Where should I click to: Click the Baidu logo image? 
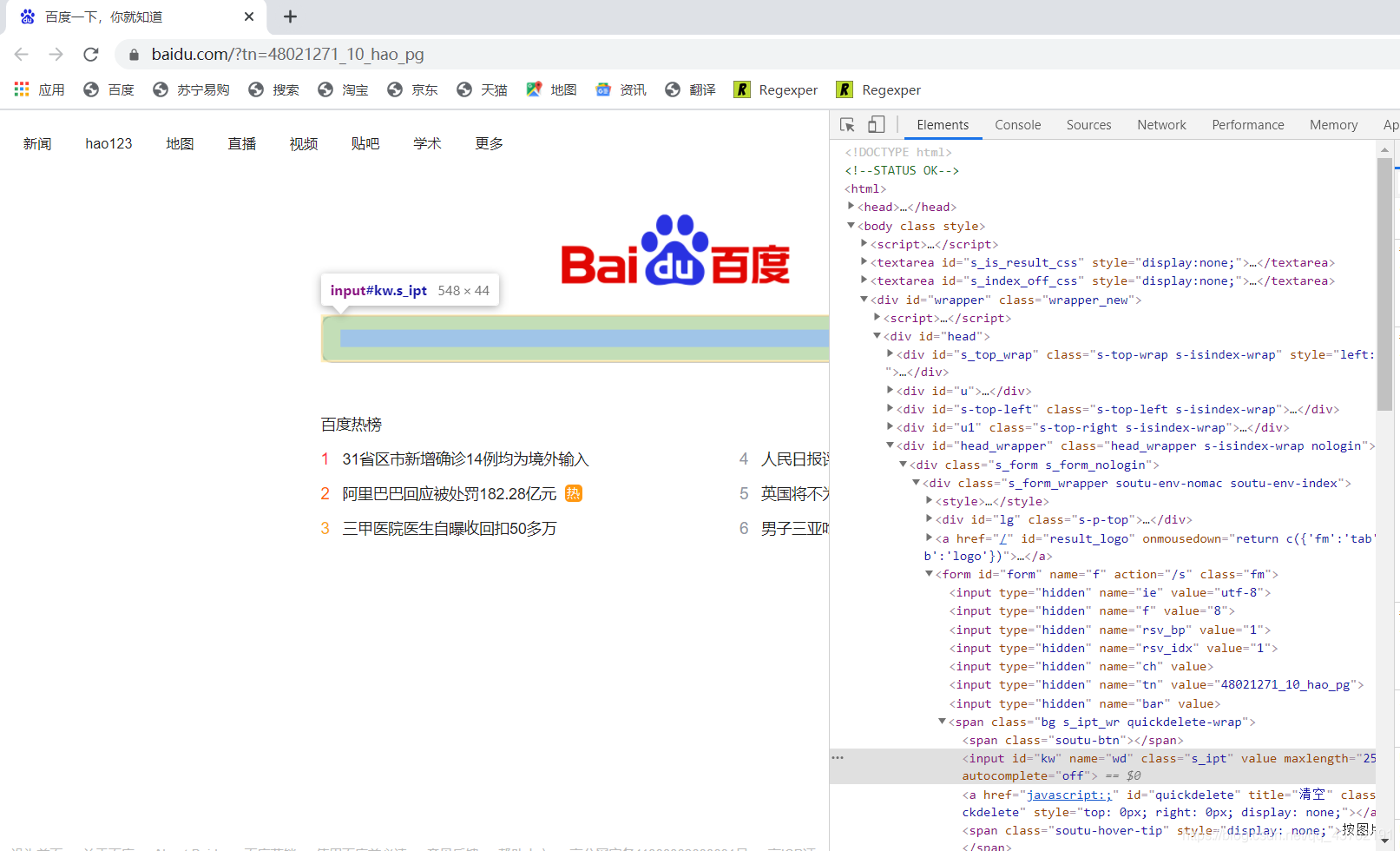[675, 250]
